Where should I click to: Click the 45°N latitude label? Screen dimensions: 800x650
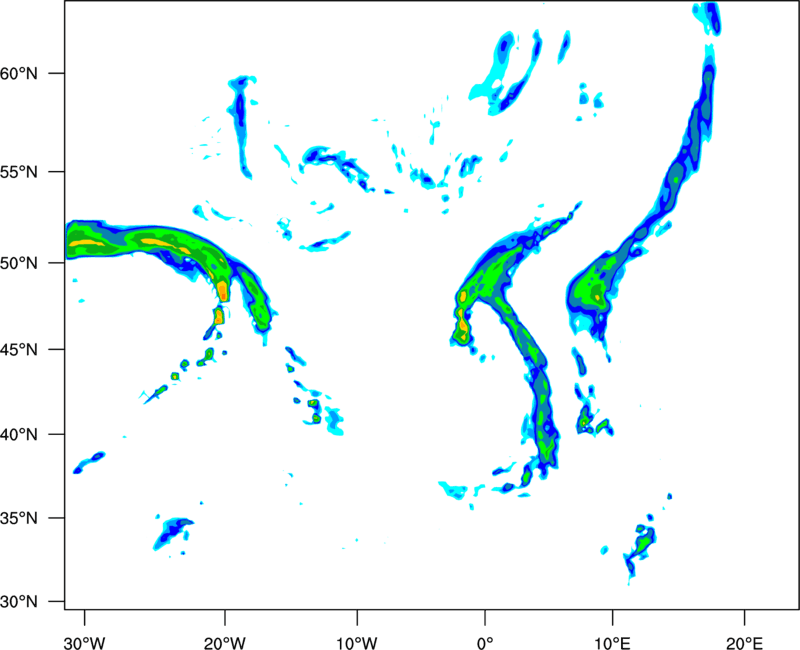(x=19, y=349)
